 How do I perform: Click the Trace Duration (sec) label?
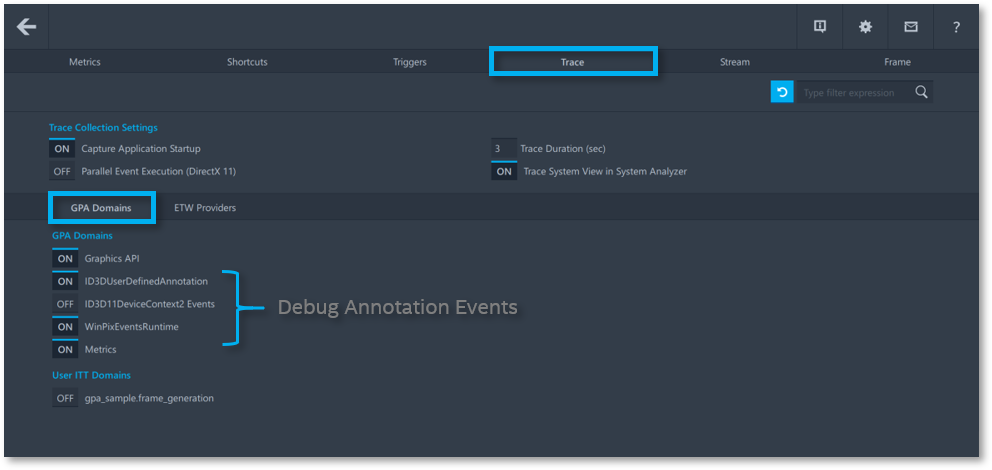562,149
